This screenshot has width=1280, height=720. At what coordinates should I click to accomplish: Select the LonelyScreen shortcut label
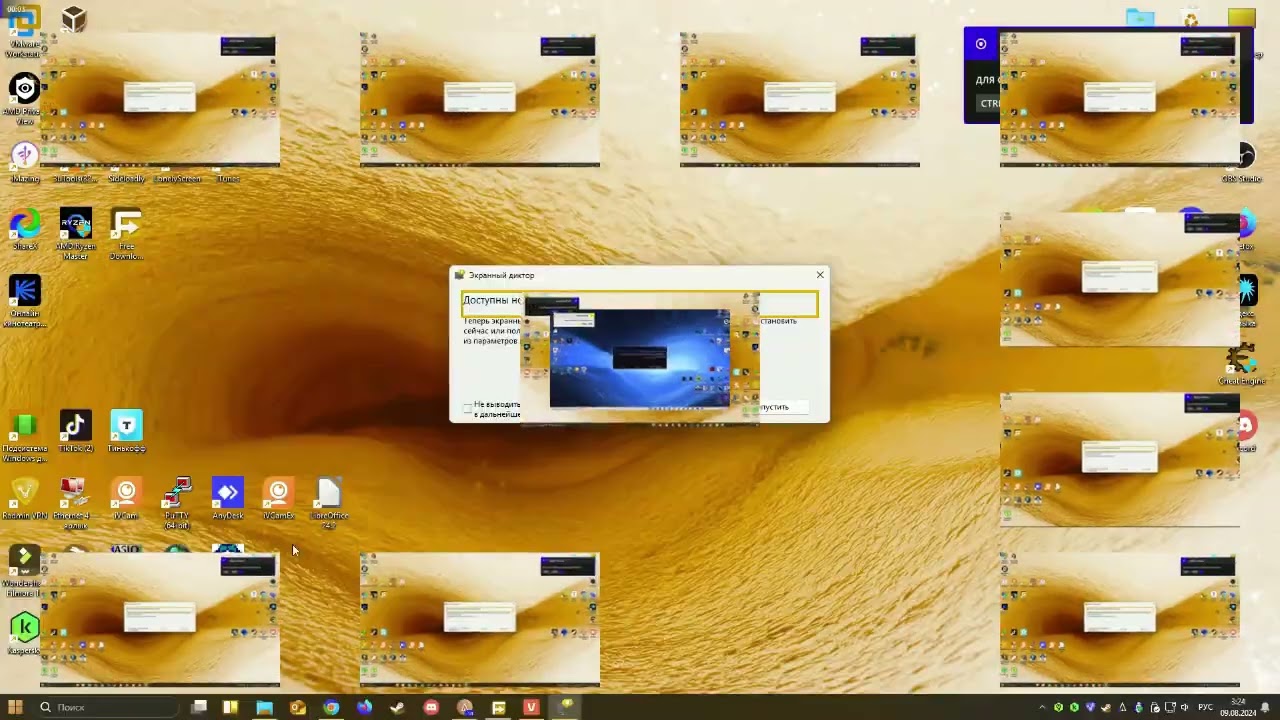pyautogui.click(x=177, y=179)
